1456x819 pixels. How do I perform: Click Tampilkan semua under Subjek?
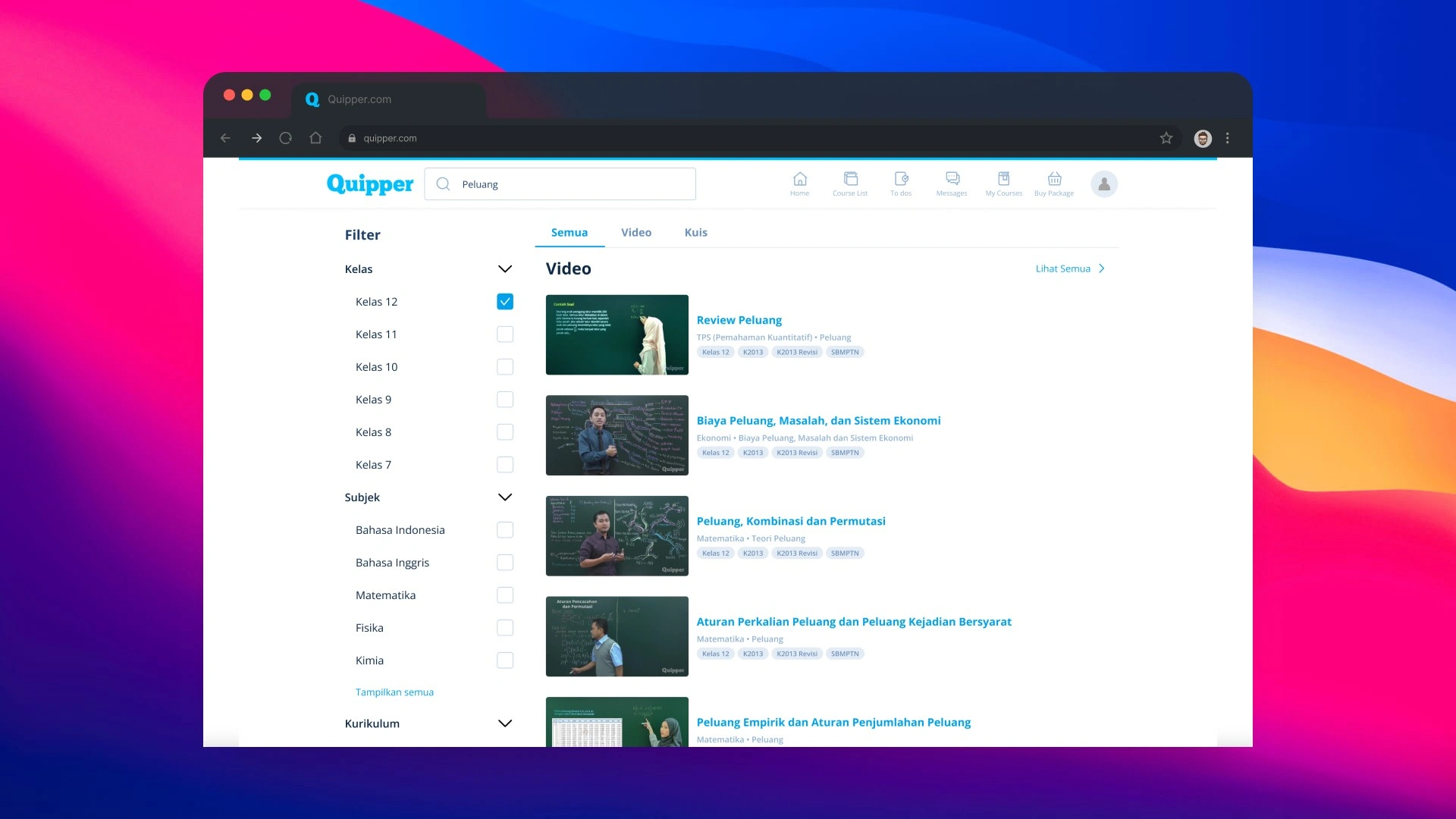pos(394,692)
